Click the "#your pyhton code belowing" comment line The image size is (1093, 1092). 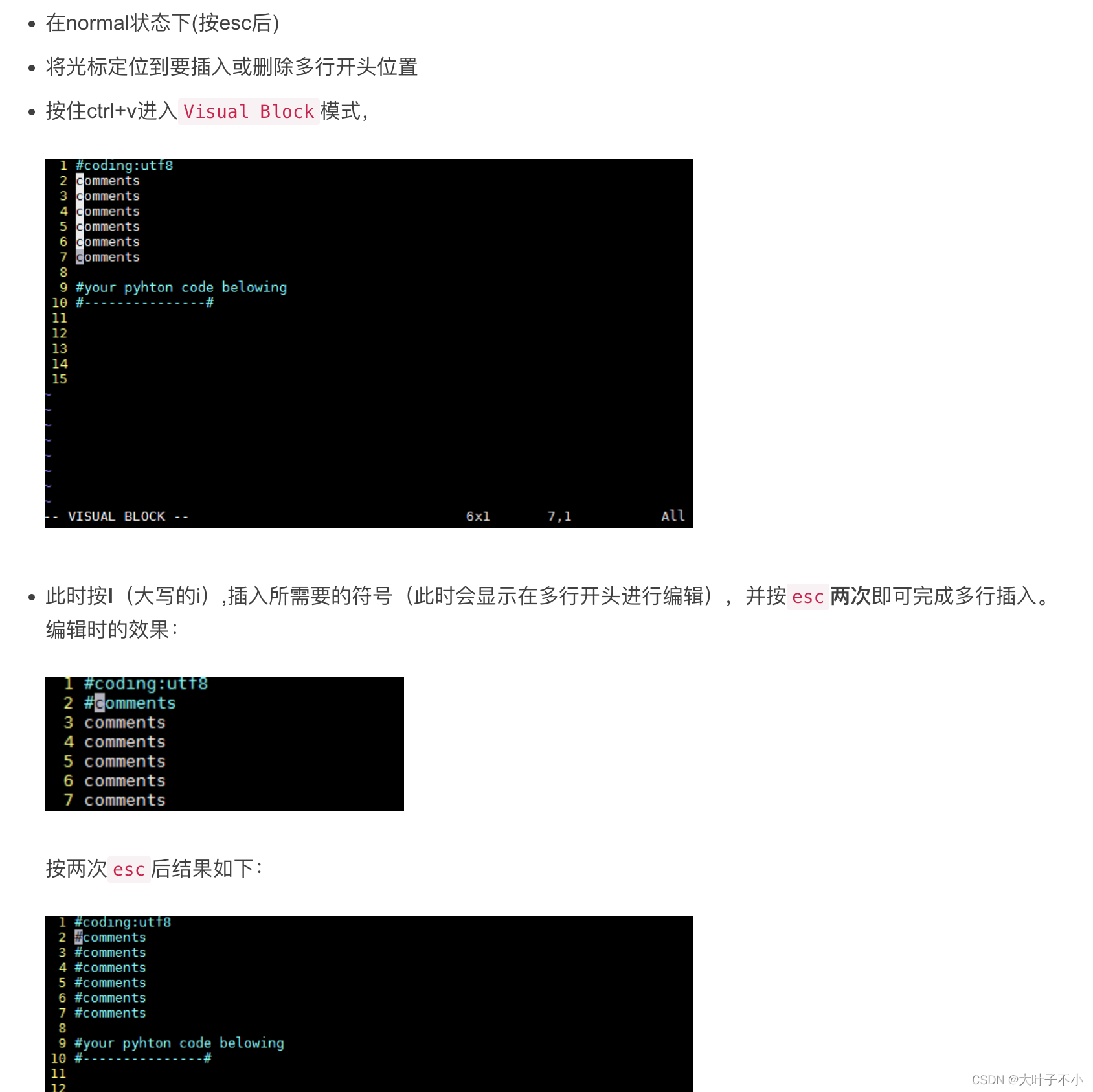point(181,287)
